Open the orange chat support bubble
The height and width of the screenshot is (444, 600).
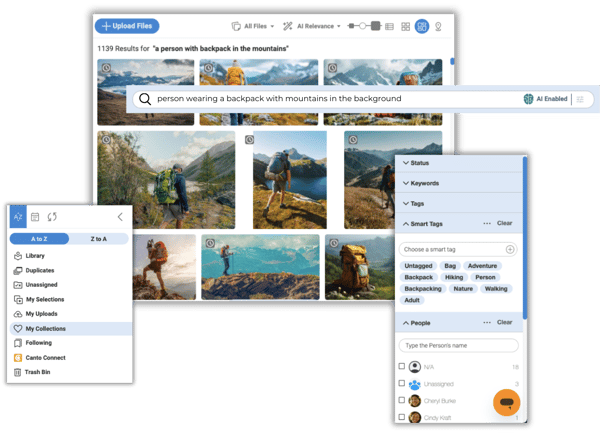(x=506, y=402)
